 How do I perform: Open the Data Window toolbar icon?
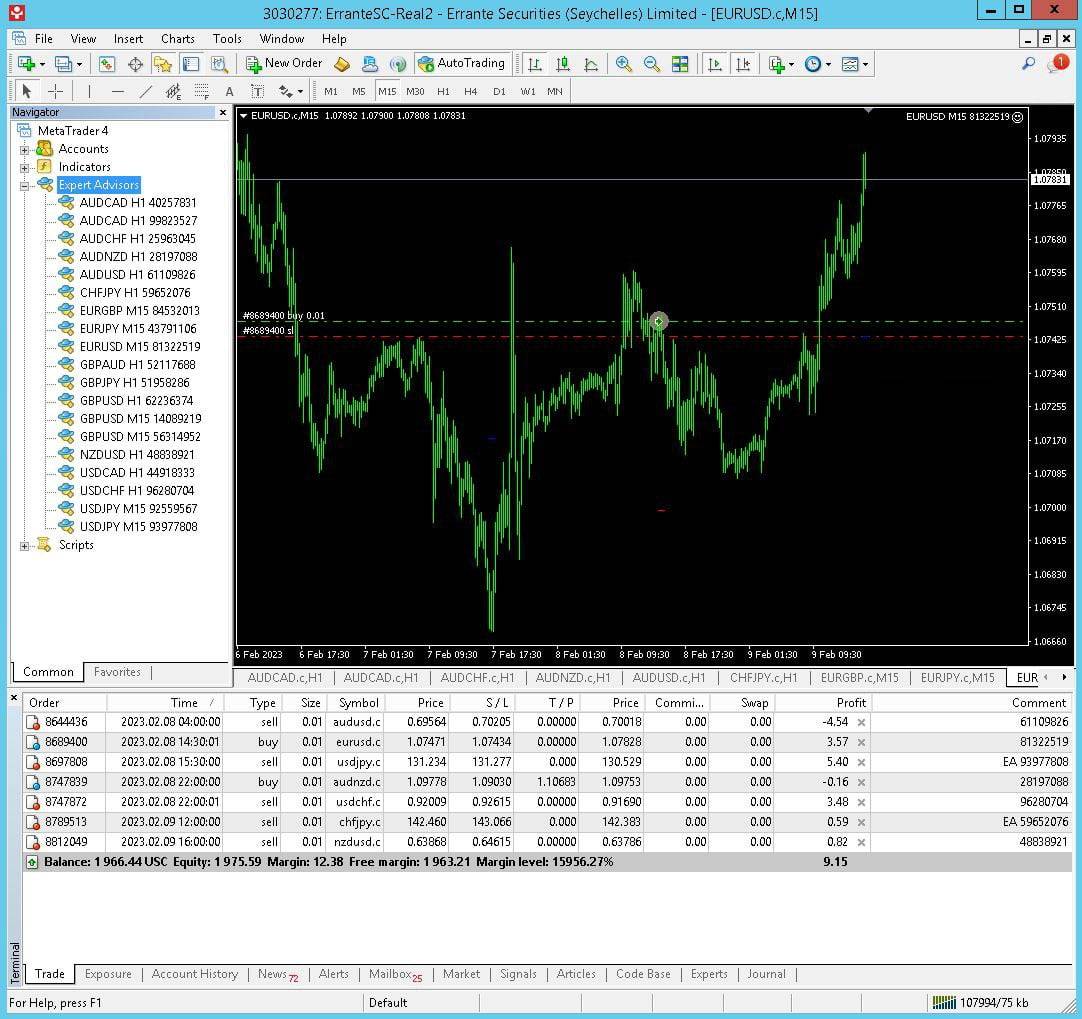tap(135, 64)
